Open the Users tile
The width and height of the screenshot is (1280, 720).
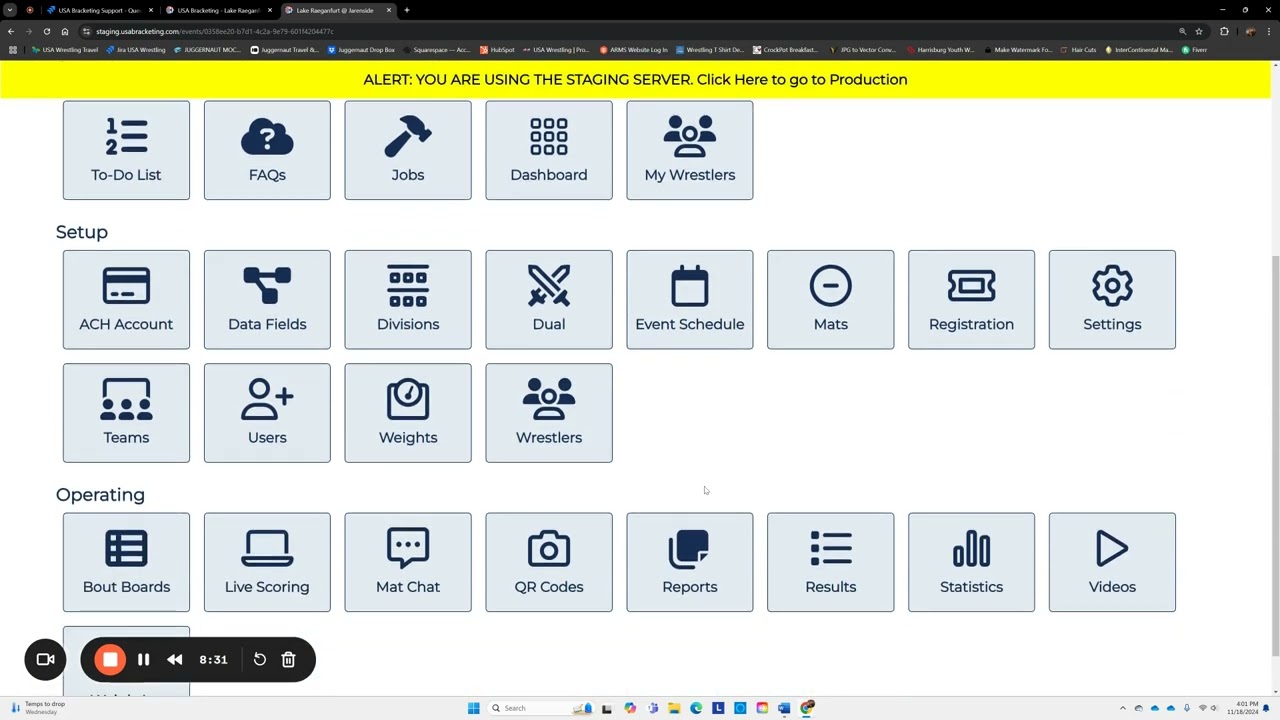click(267, 413)
